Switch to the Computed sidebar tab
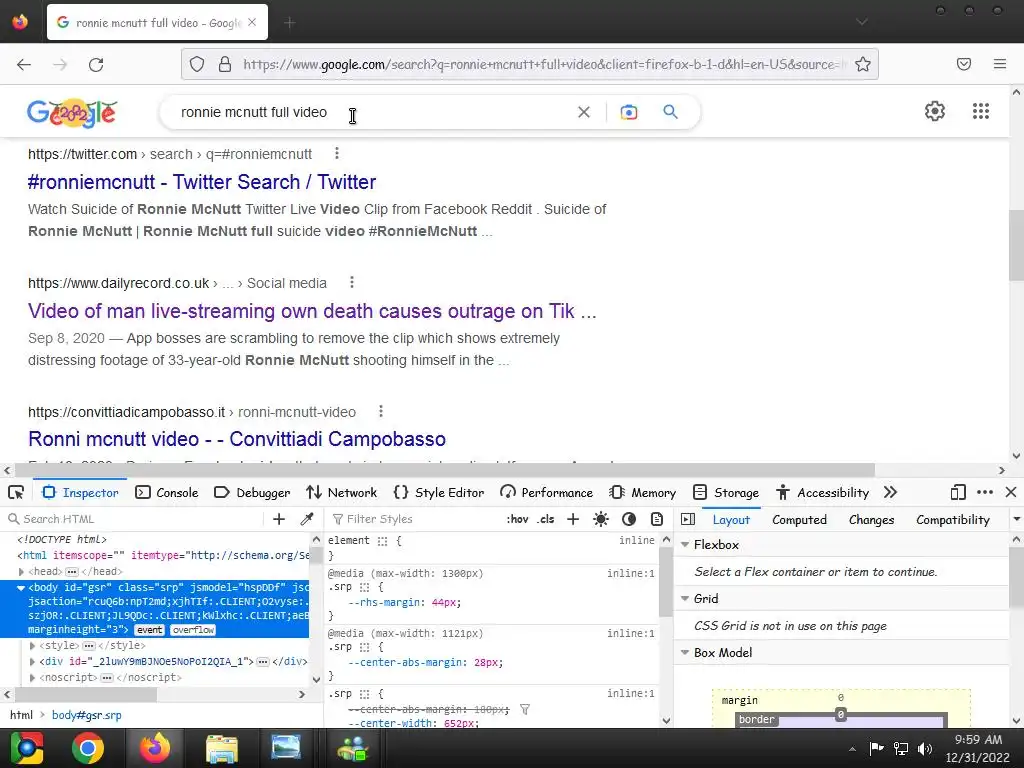Viewport: 1024px width, 768px height. 799,520
